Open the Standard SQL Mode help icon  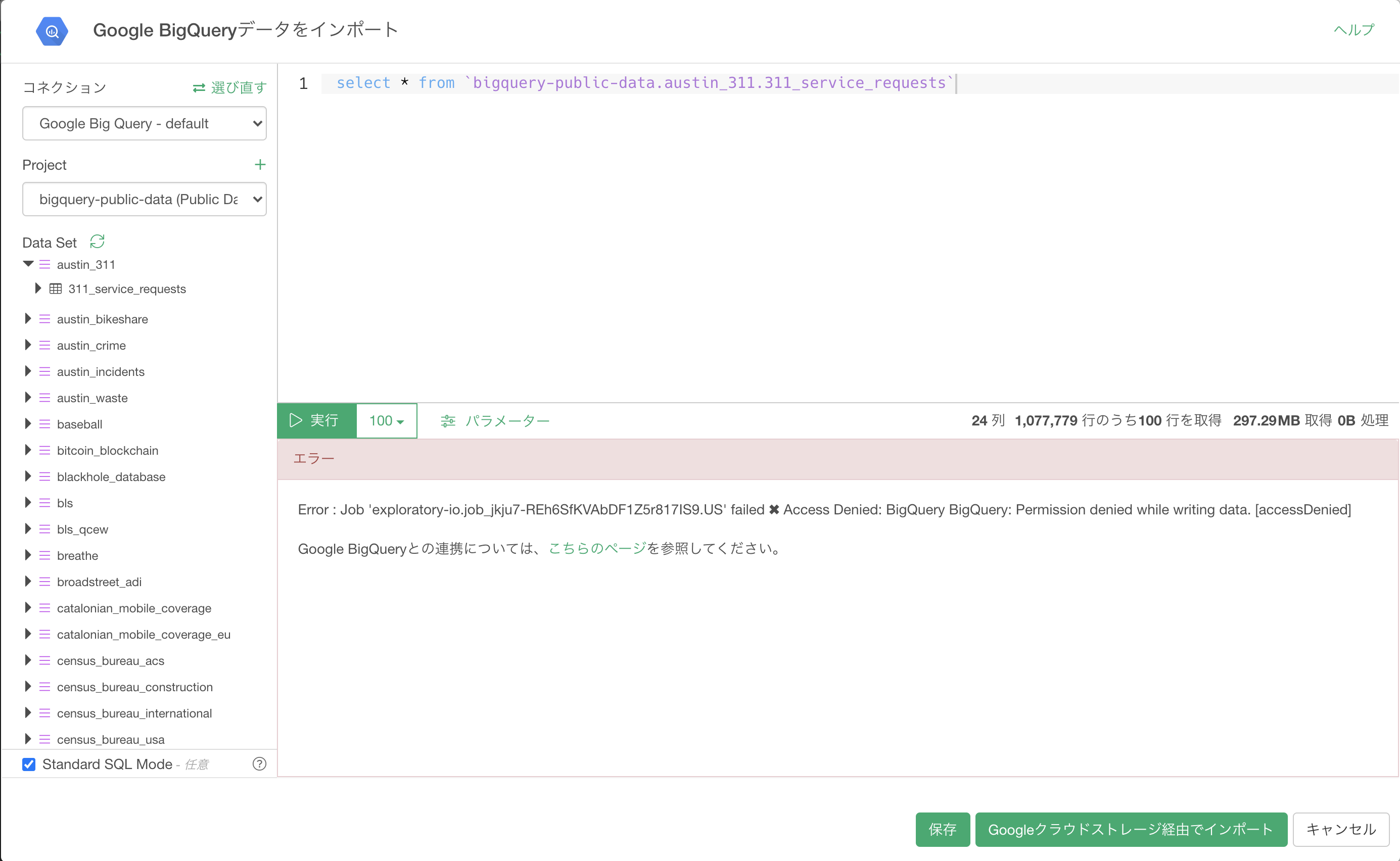coord(259,763)
